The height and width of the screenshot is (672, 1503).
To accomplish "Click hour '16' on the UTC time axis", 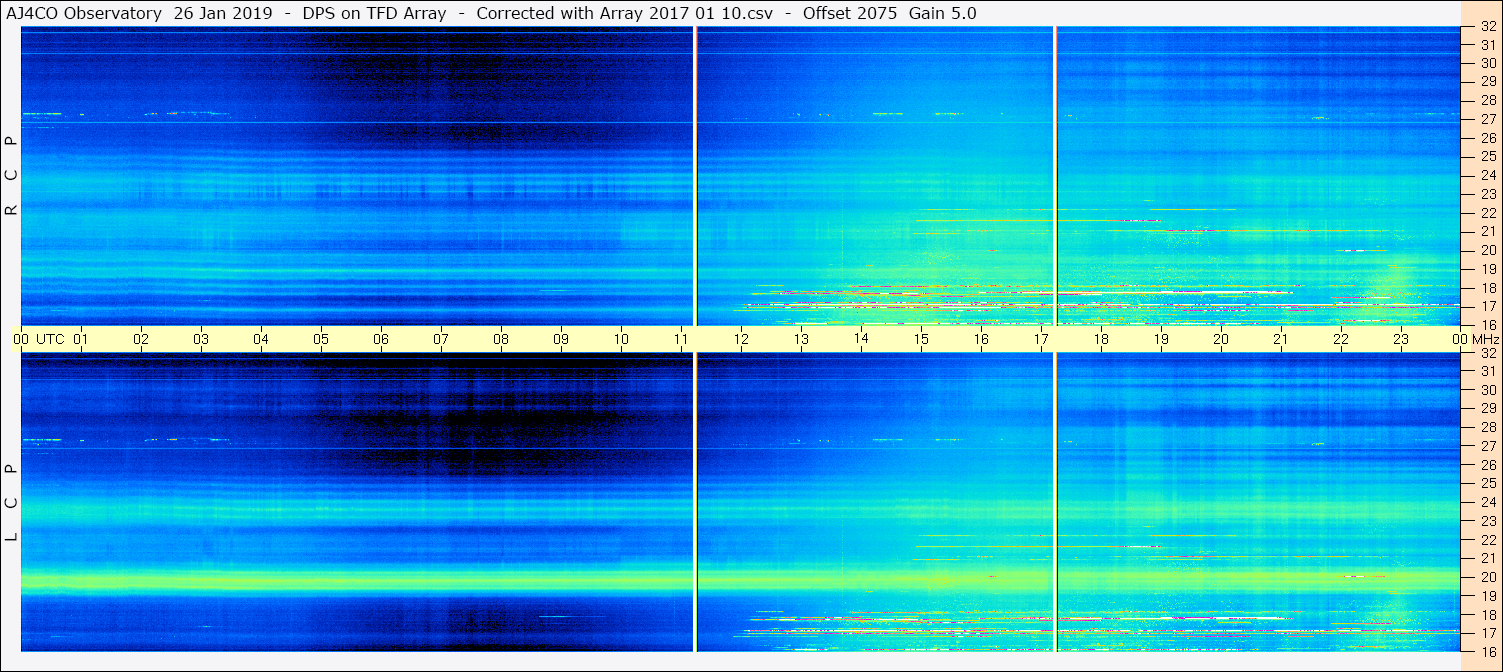I will tap(981, 339).
